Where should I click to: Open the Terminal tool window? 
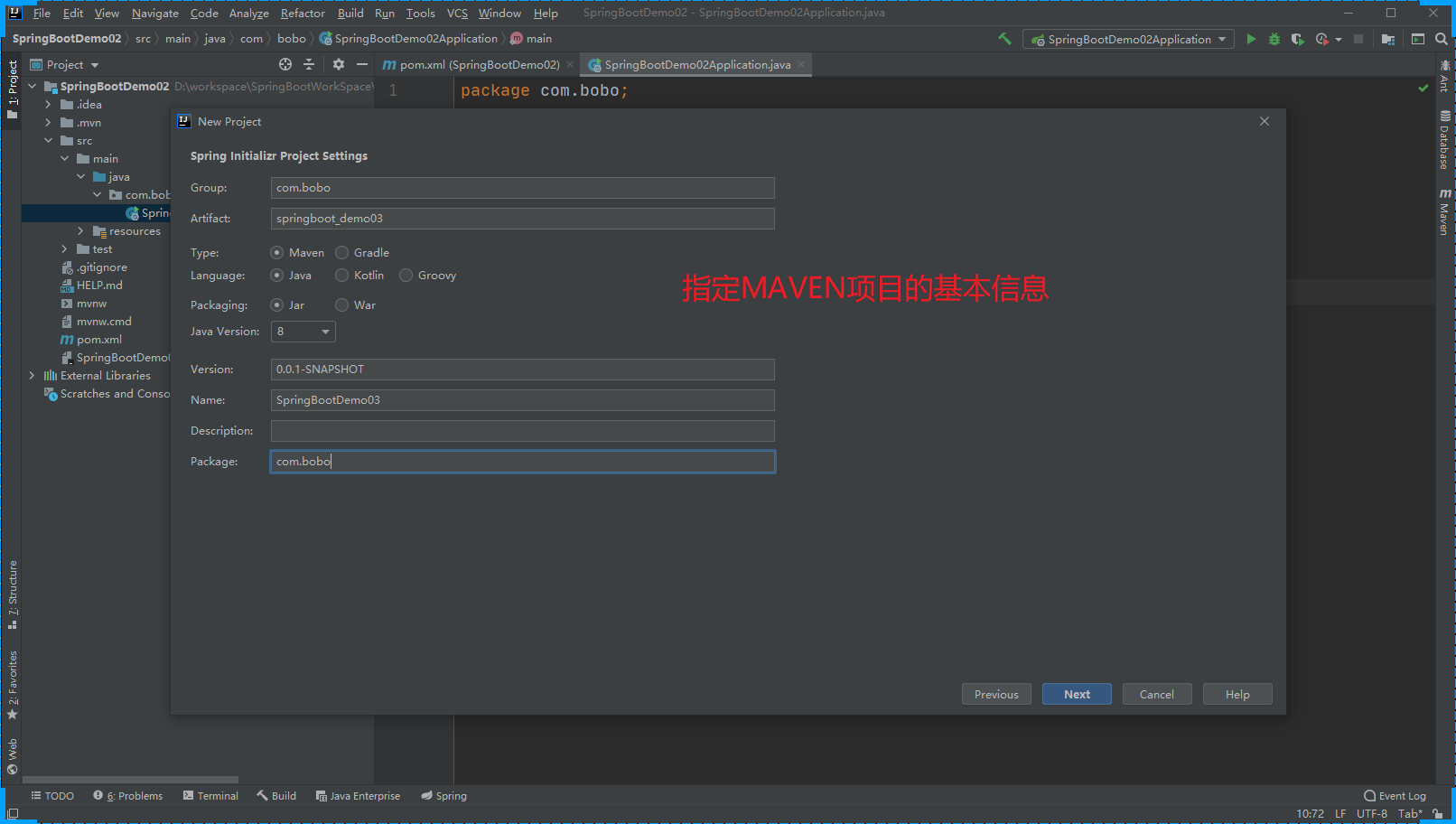coord(210,796)
